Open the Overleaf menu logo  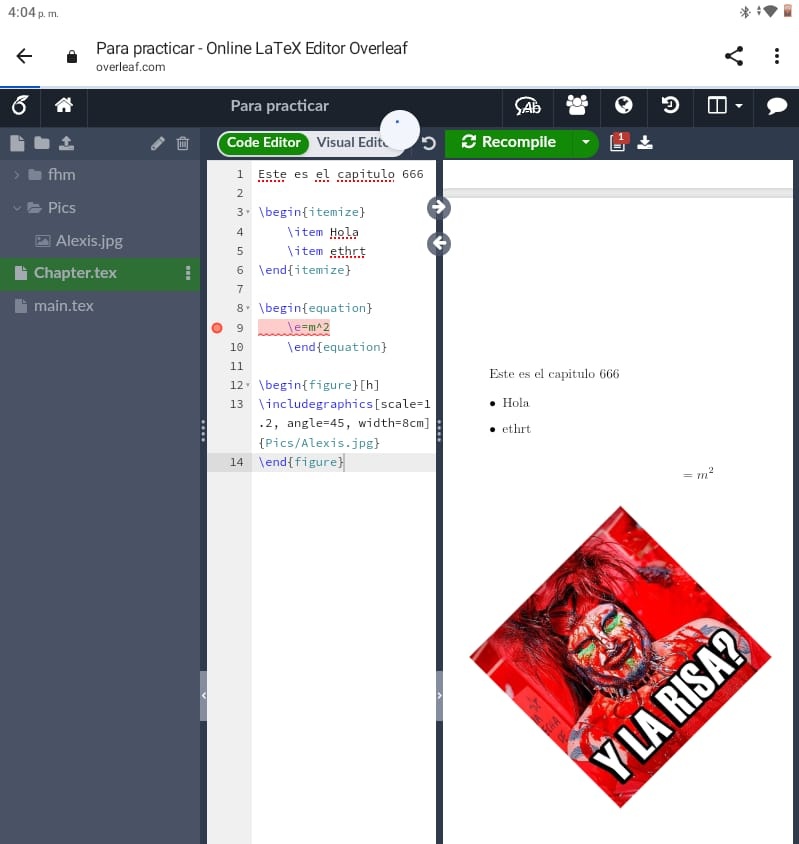pyautogui.click(x=19, y=106)
